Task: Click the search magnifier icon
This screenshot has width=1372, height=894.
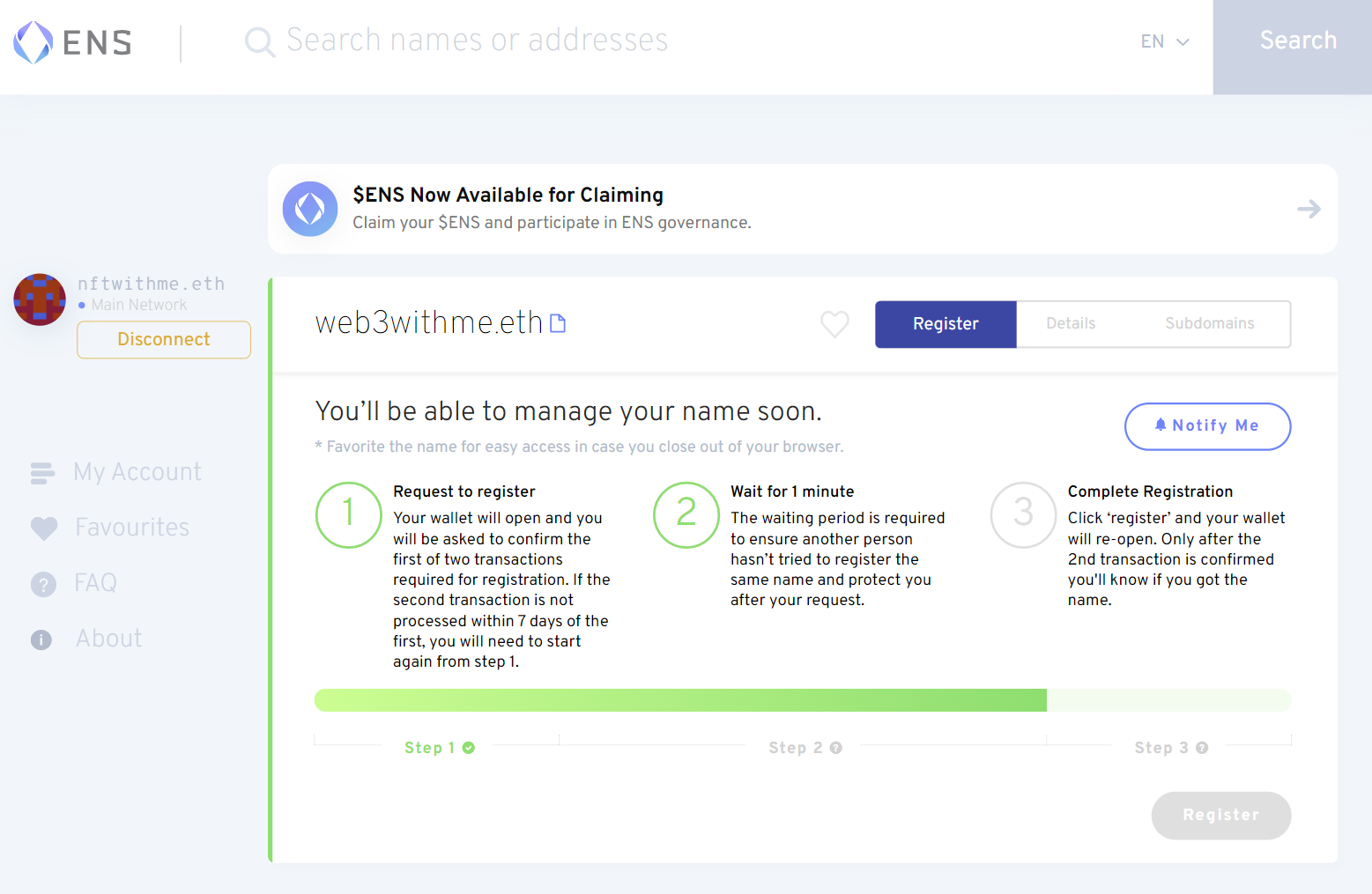Action: (x=260, y=41)
